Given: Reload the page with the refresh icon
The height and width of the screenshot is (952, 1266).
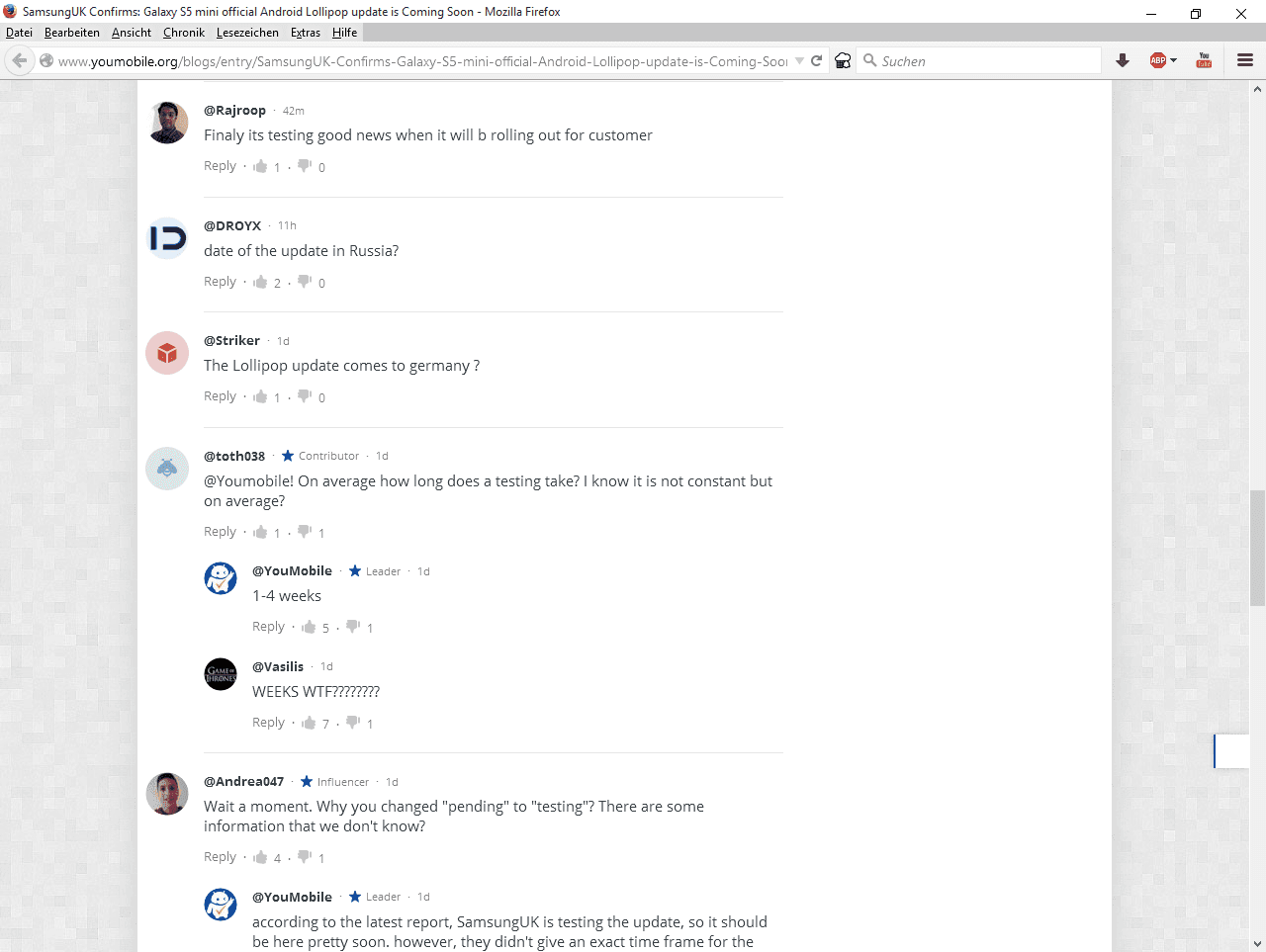Looking at the screenshot, I should [817, 60].
